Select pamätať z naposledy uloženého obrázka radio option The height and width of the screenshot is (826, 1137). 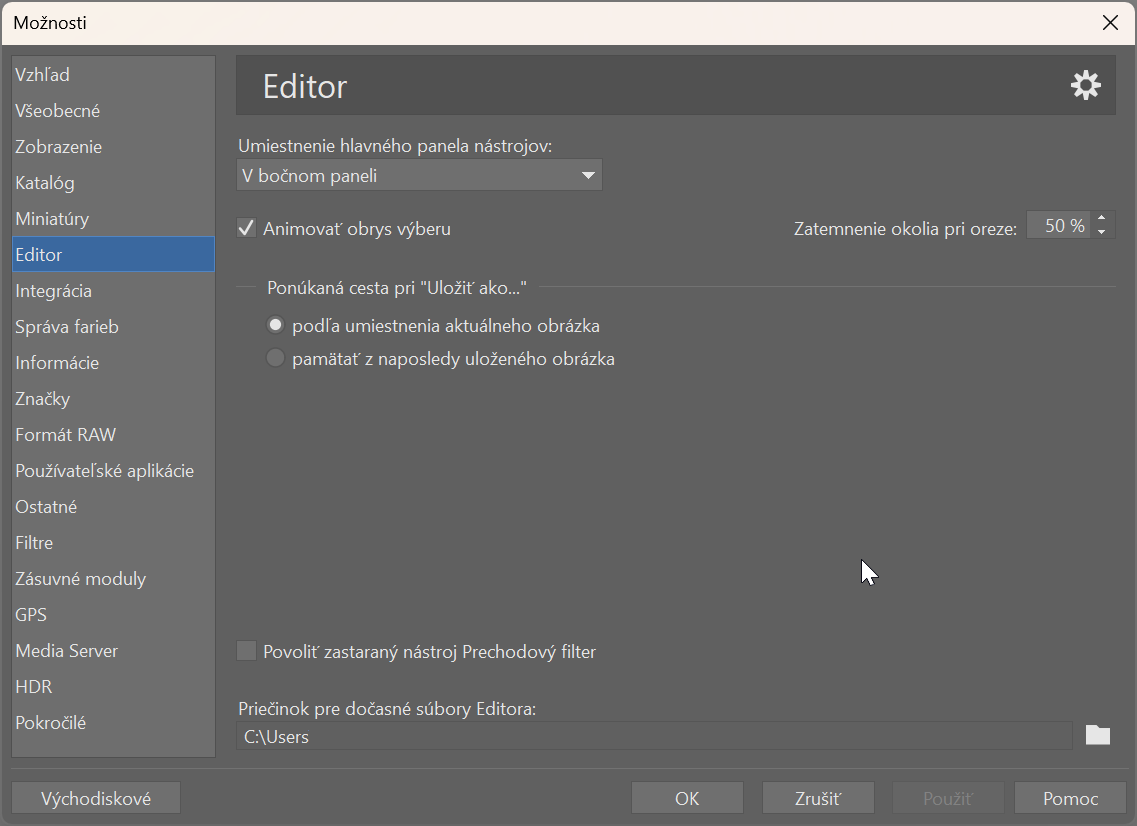276,358
